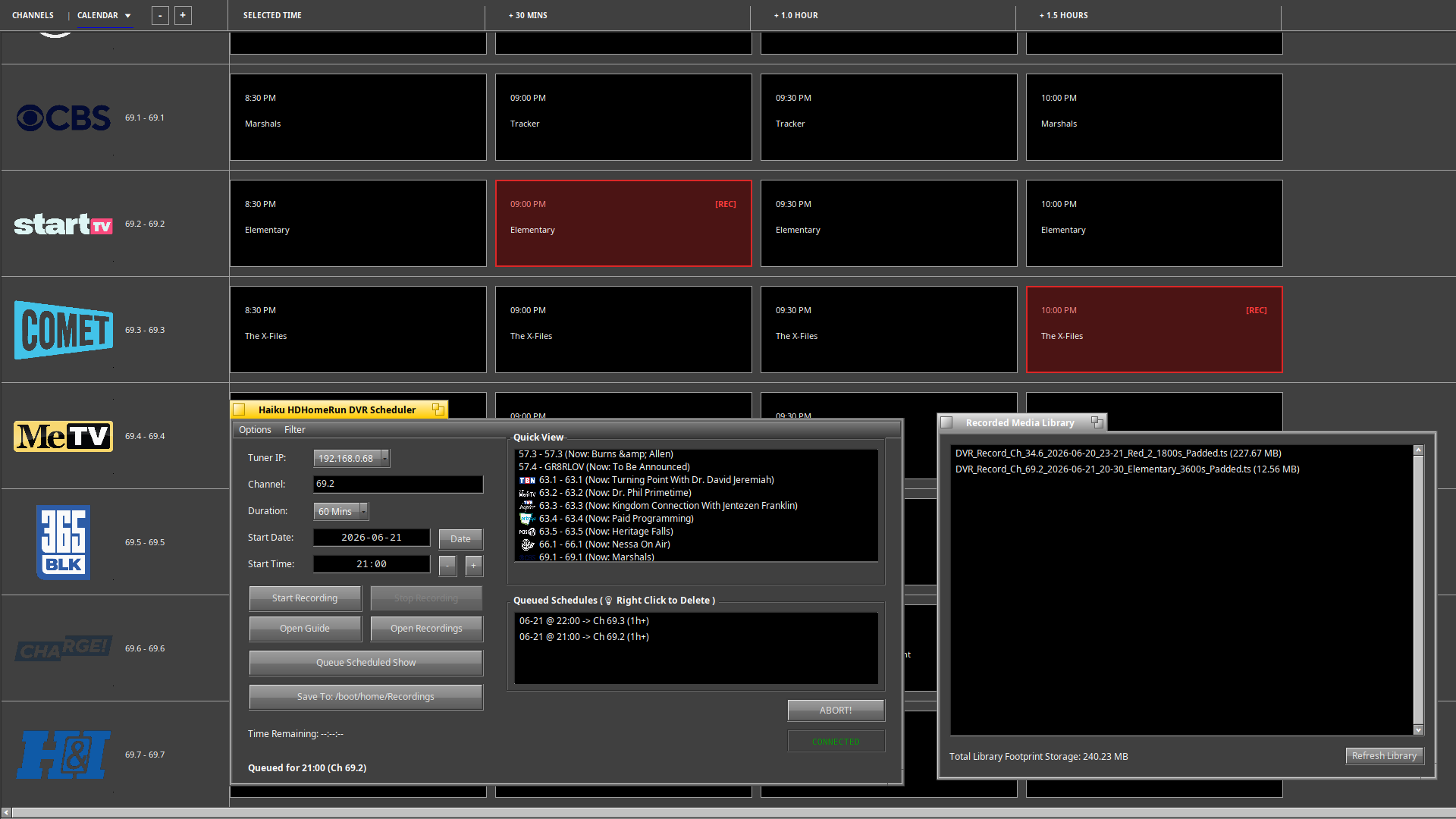This screenshot has height=819, width=1456.
Task: Click the OnTV4U icon for 63.4 row
Action: (x=527, y=519)
